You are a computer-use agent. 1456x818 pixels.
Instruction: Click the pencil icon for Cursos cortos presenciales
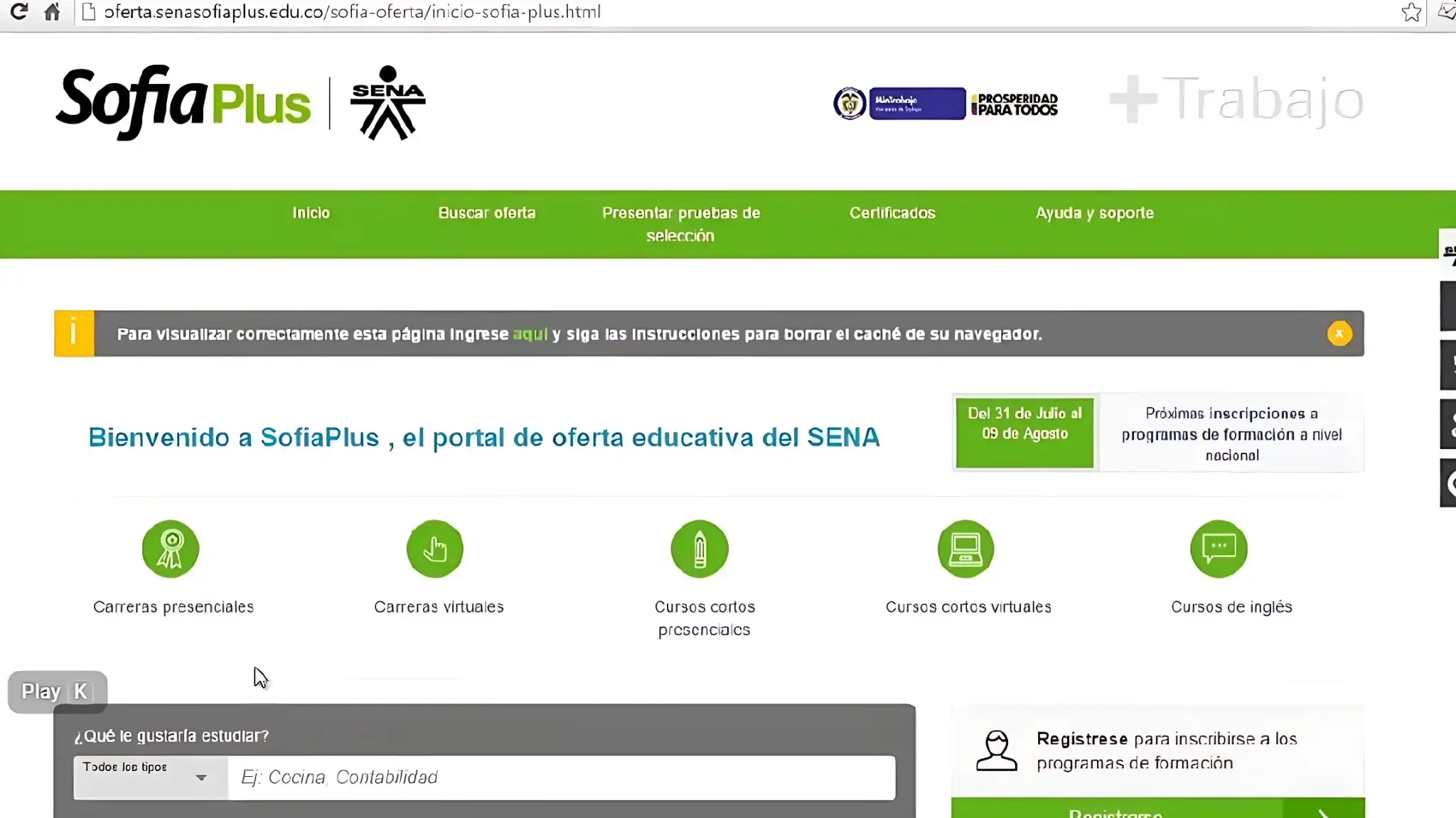[x=700, y=549]
